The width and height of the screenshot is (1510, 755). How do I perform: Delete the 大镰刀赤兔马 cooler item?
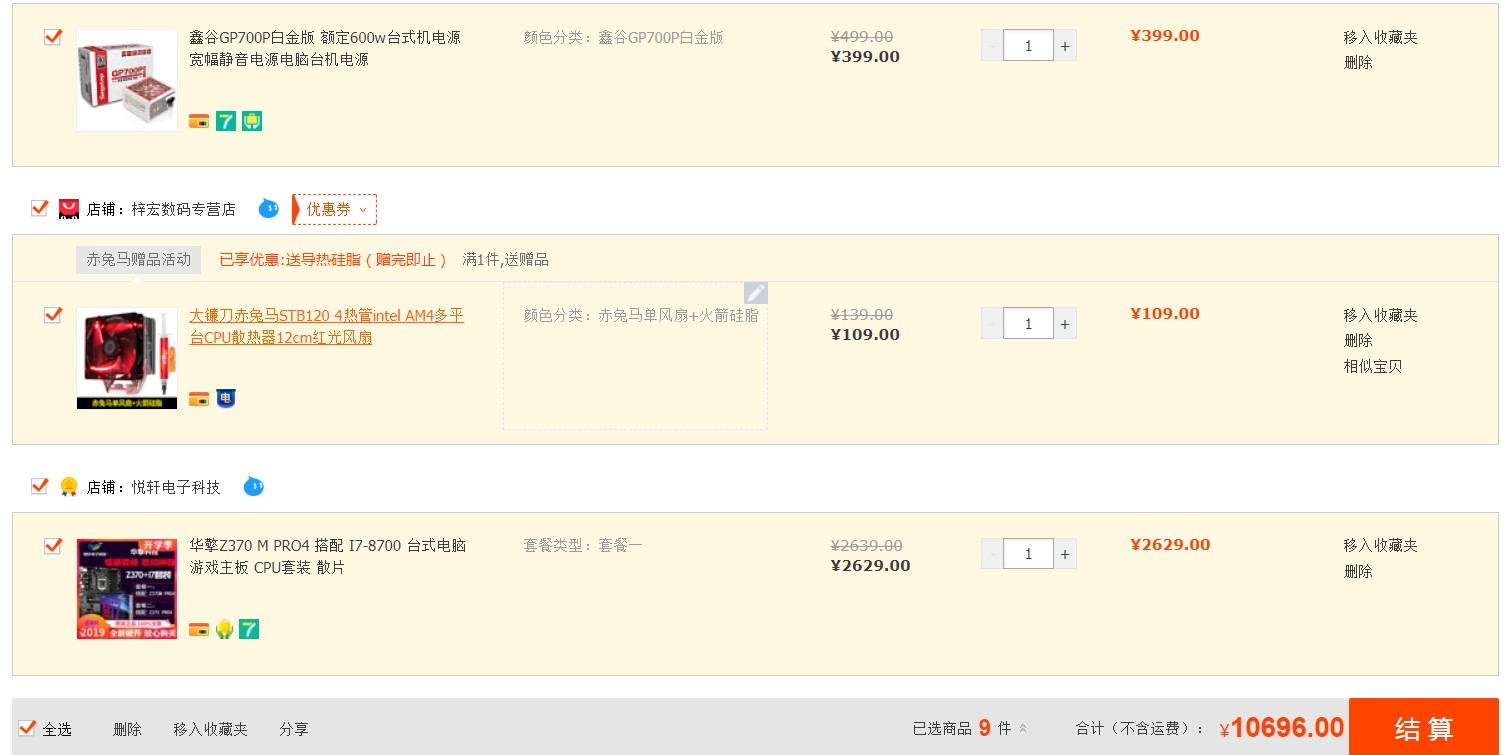[1358, 340]
